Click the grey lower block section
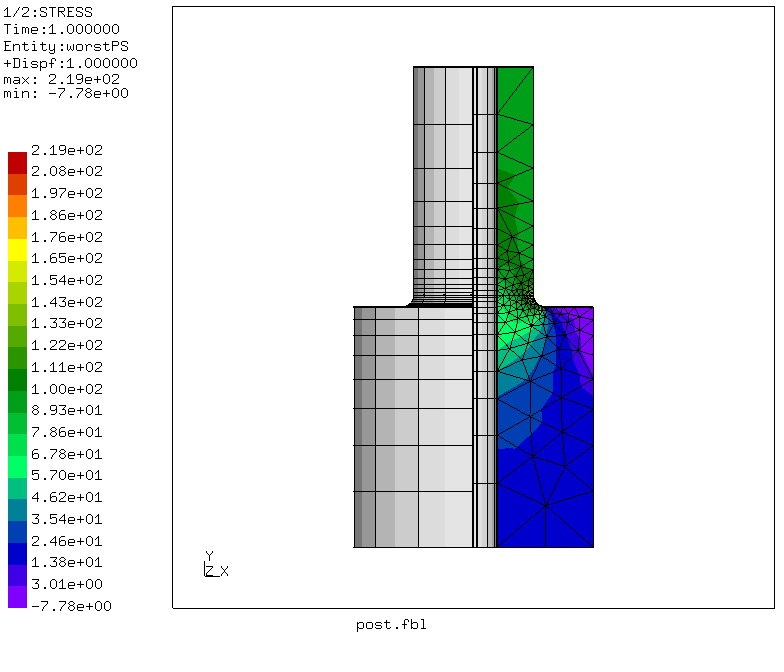Viewport: 784px width, 672px height. tap(414, 426)
